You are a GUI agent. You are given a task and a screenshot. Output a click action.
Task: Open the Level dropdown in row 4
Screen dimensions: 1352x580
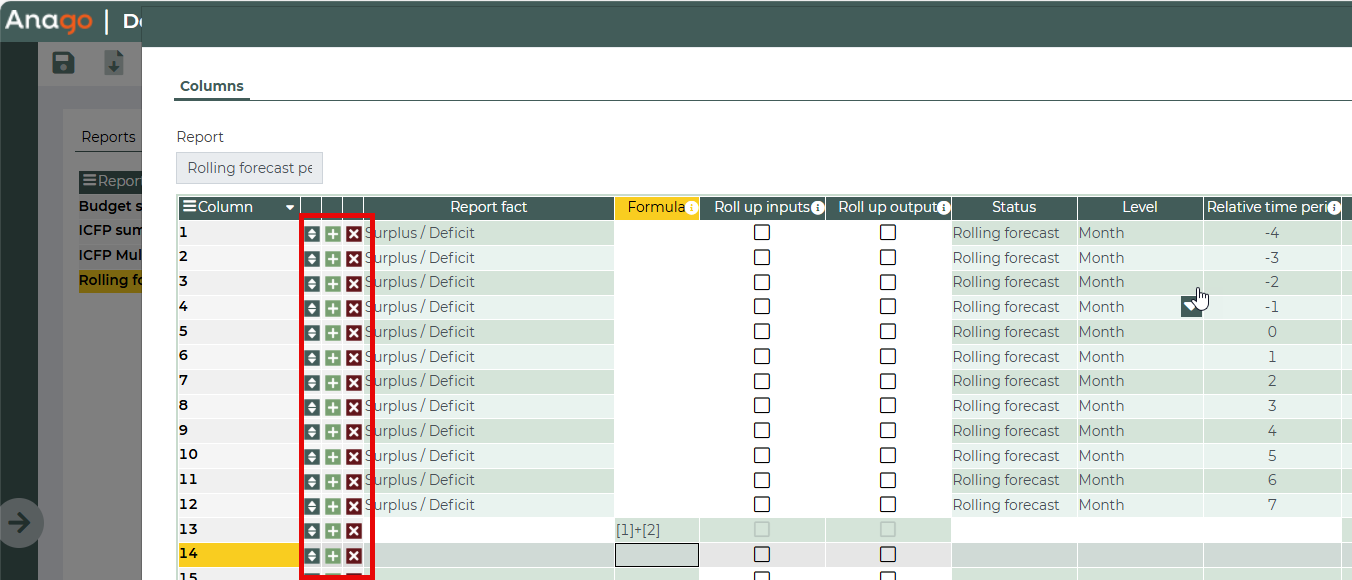[x=1190, y=307]
